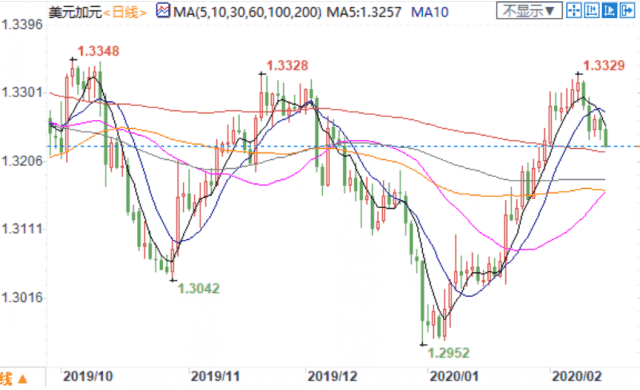The image size is (640, 390).
Task: Click the 2020/01 date axis label
Action: (x=454, y=376)
